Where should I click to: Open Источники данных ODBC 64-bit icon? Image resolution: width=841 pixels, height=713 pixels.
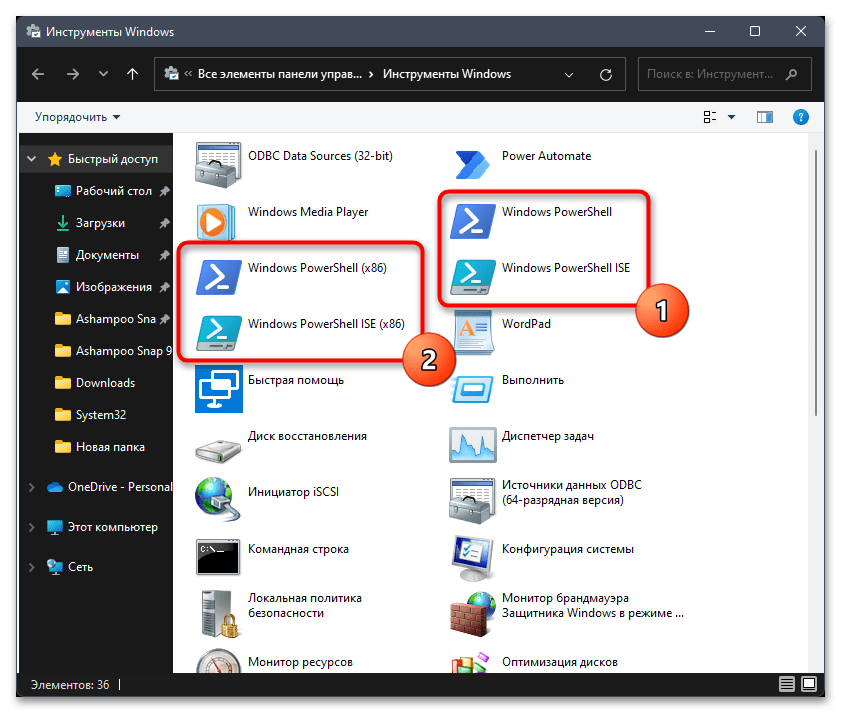click(x=472, y=501)
